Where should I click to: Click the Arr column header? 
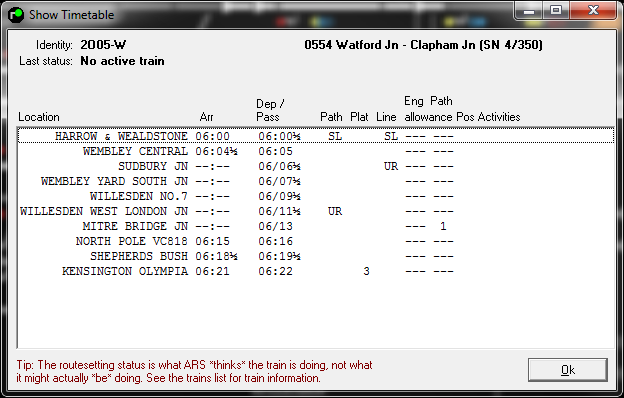point(206,117)
